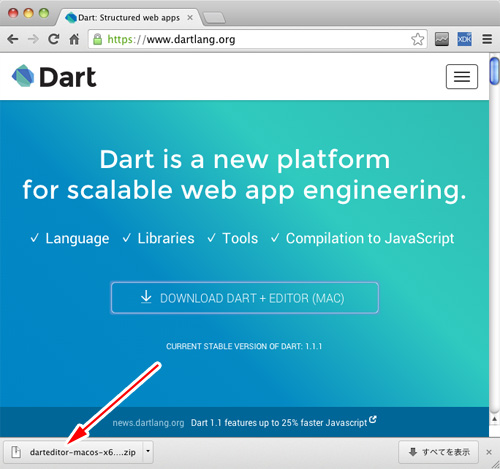The width and height of the screenshot is (500, 469).
Task: Click the Current Stable Version of Dart text
Action: click(244, 346)
